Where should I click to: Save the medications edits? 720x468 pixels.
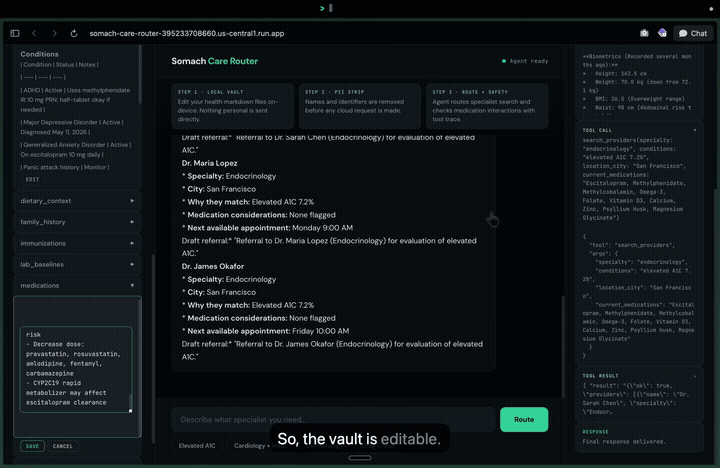point(32,446)
